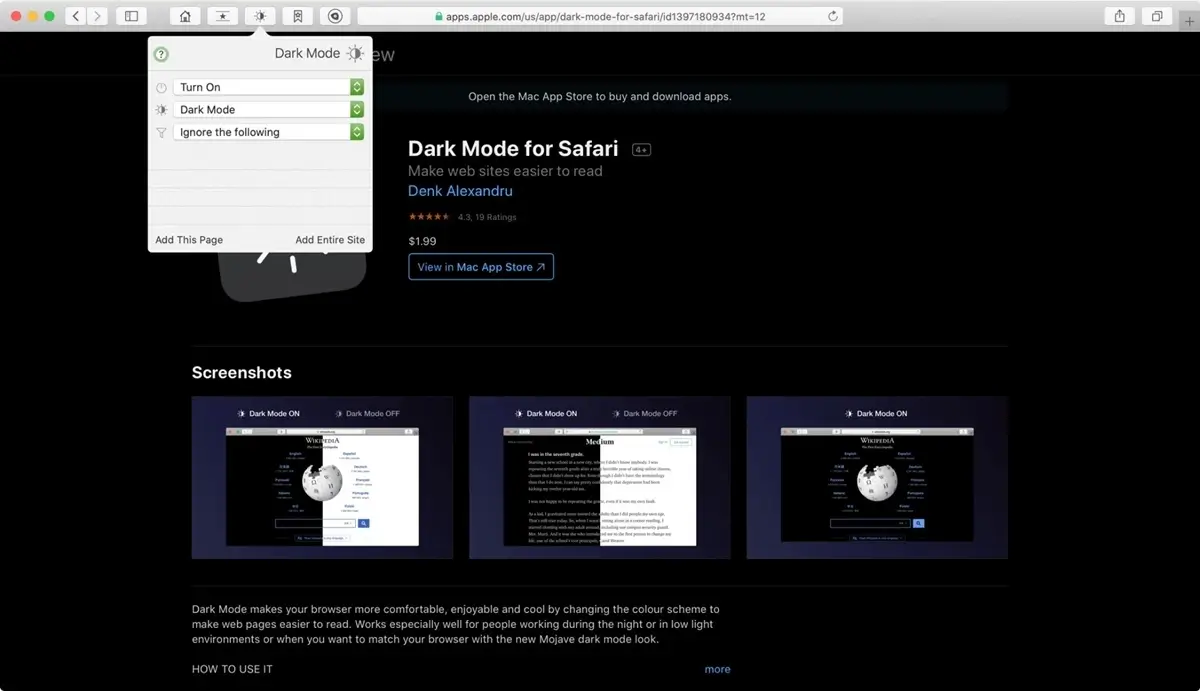Click the Screenshots section heading
1200x691 pixels.
(242, 372)
